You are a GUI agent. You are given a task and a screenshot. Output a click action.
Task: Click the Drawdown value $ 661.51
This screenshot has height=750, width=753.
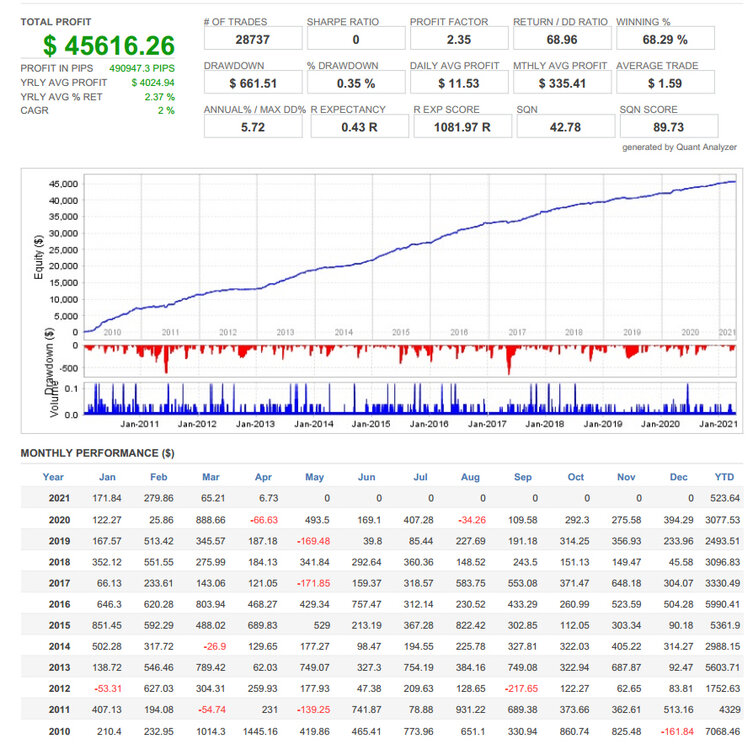[253, 84]
